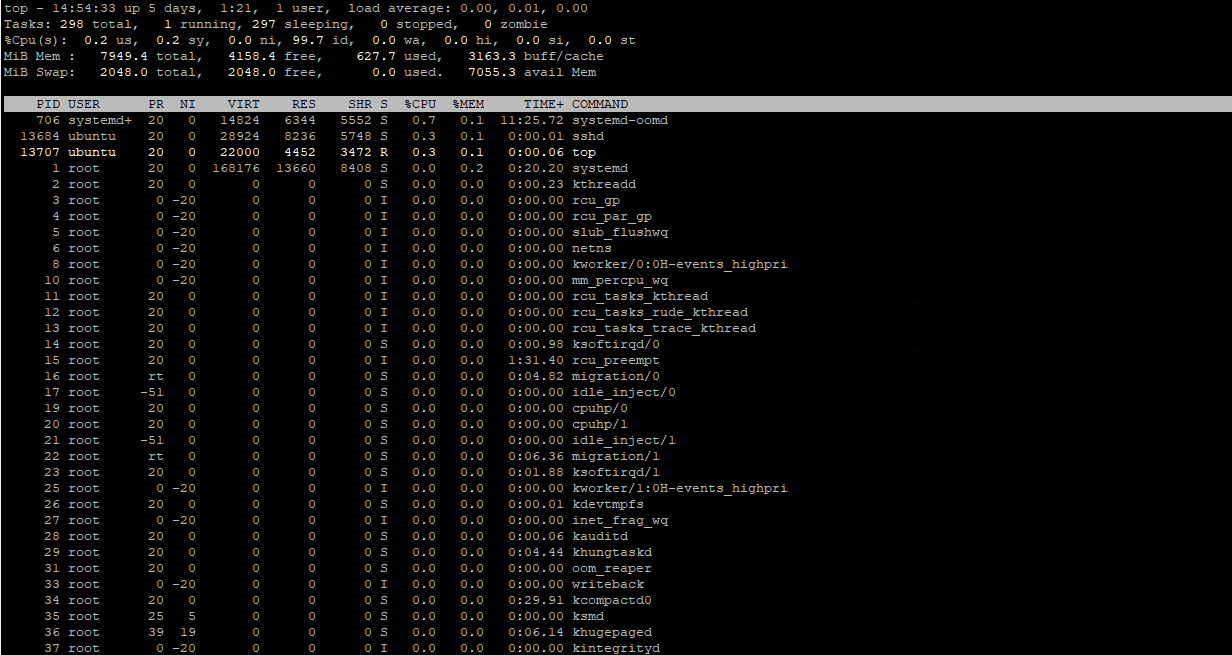This screenshot has height=655, width=1232.
Task: Select kworker/0:0H-events_highpri command
Action: pos(680,264)
